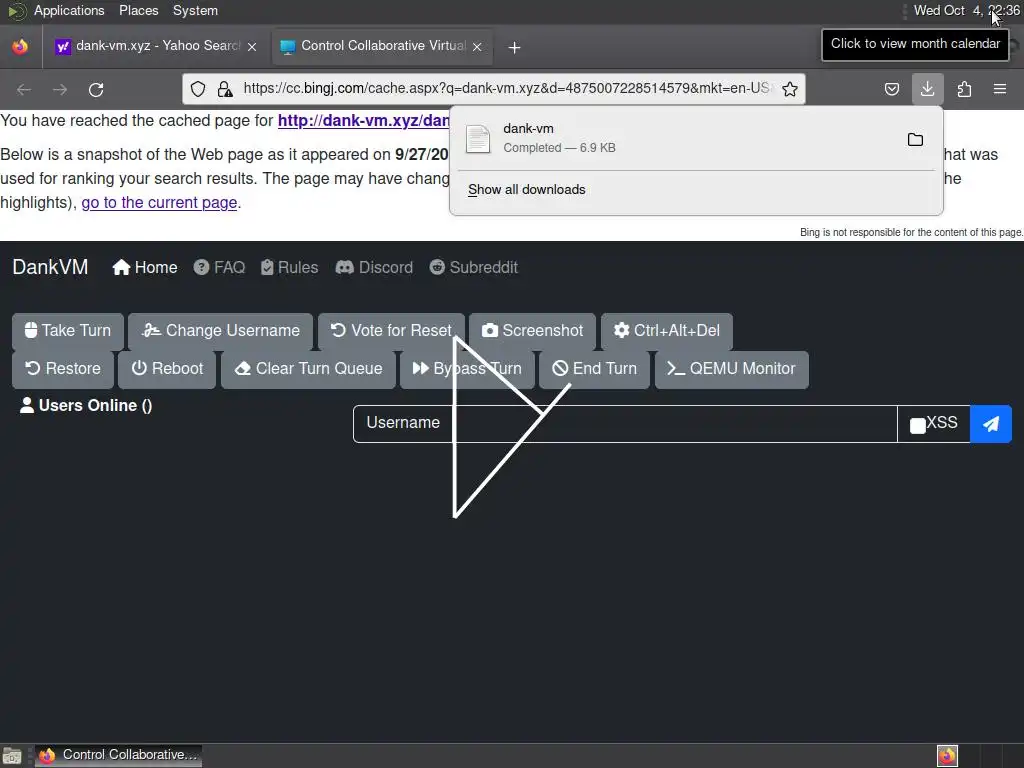Click the End Turn button
This screenshot has height=768, width=1024.
(x=594, y=369)
